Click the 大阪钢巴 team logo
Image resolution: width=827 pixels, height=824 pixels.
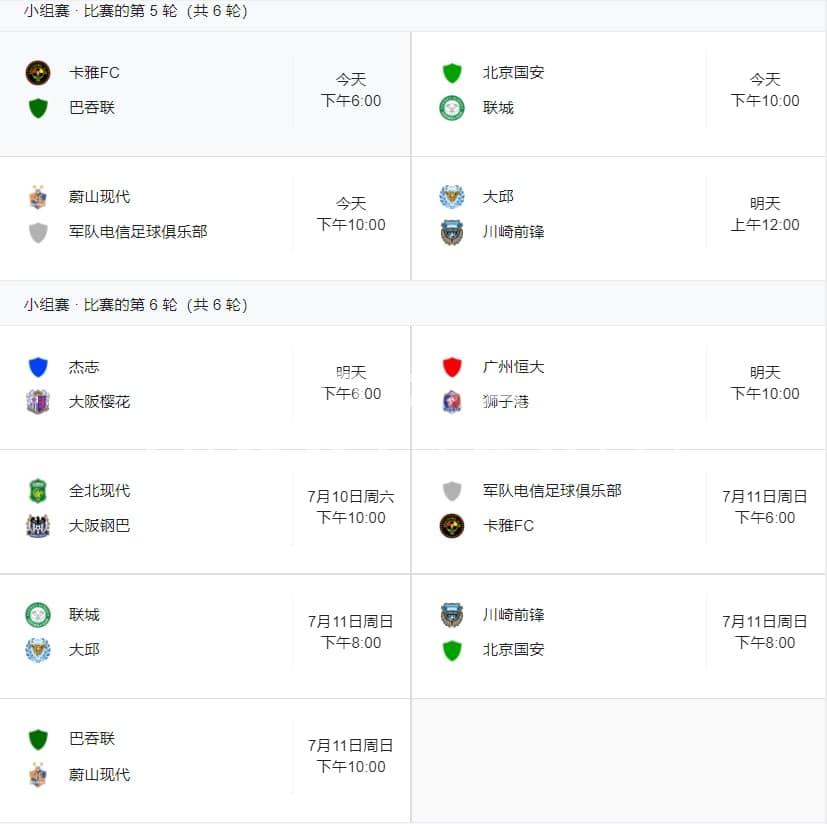tap(38, 526)
